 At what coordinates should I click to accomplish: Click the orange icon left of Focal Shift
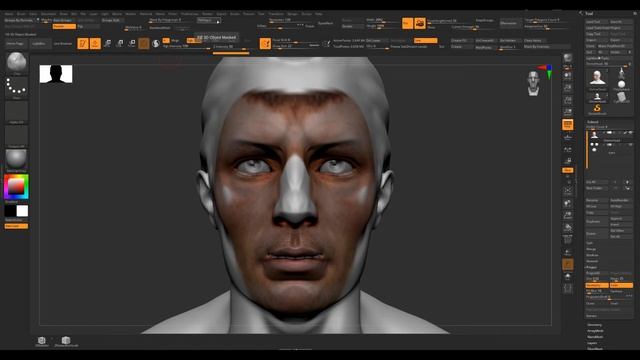(265, 43)
